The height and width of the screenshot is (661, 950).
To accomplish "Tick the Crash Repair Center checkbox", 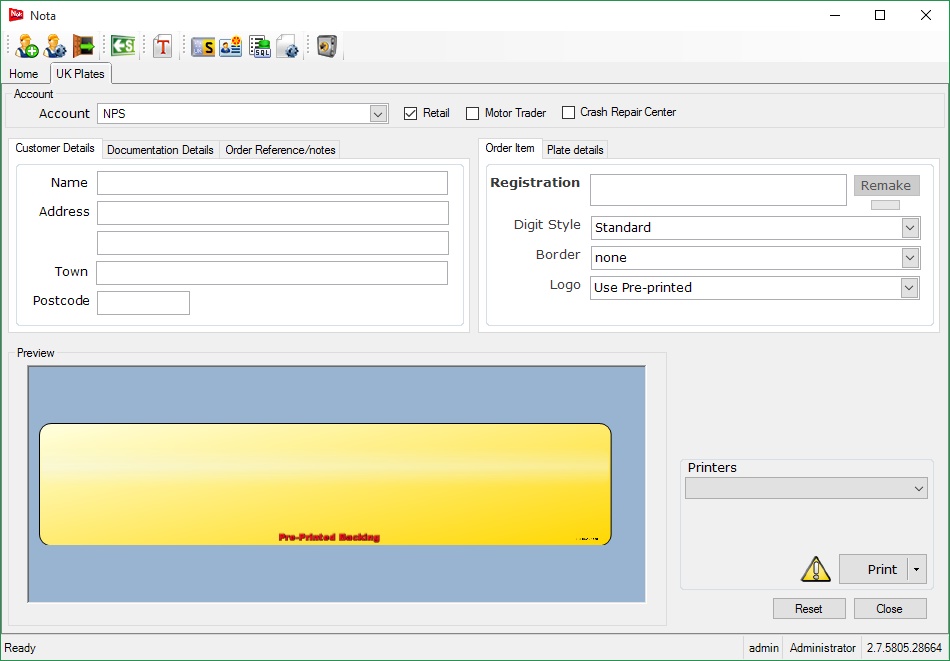I will [568, 113].
